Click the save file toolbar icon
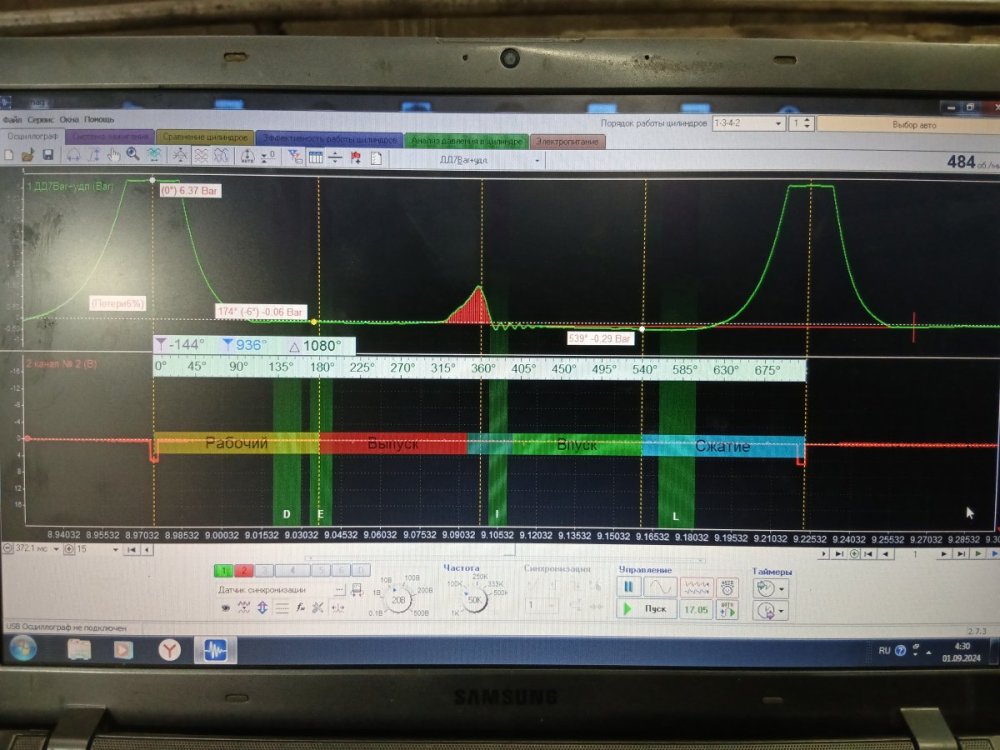This screenshot has width=1000, height=750. [x=47, y=156]
